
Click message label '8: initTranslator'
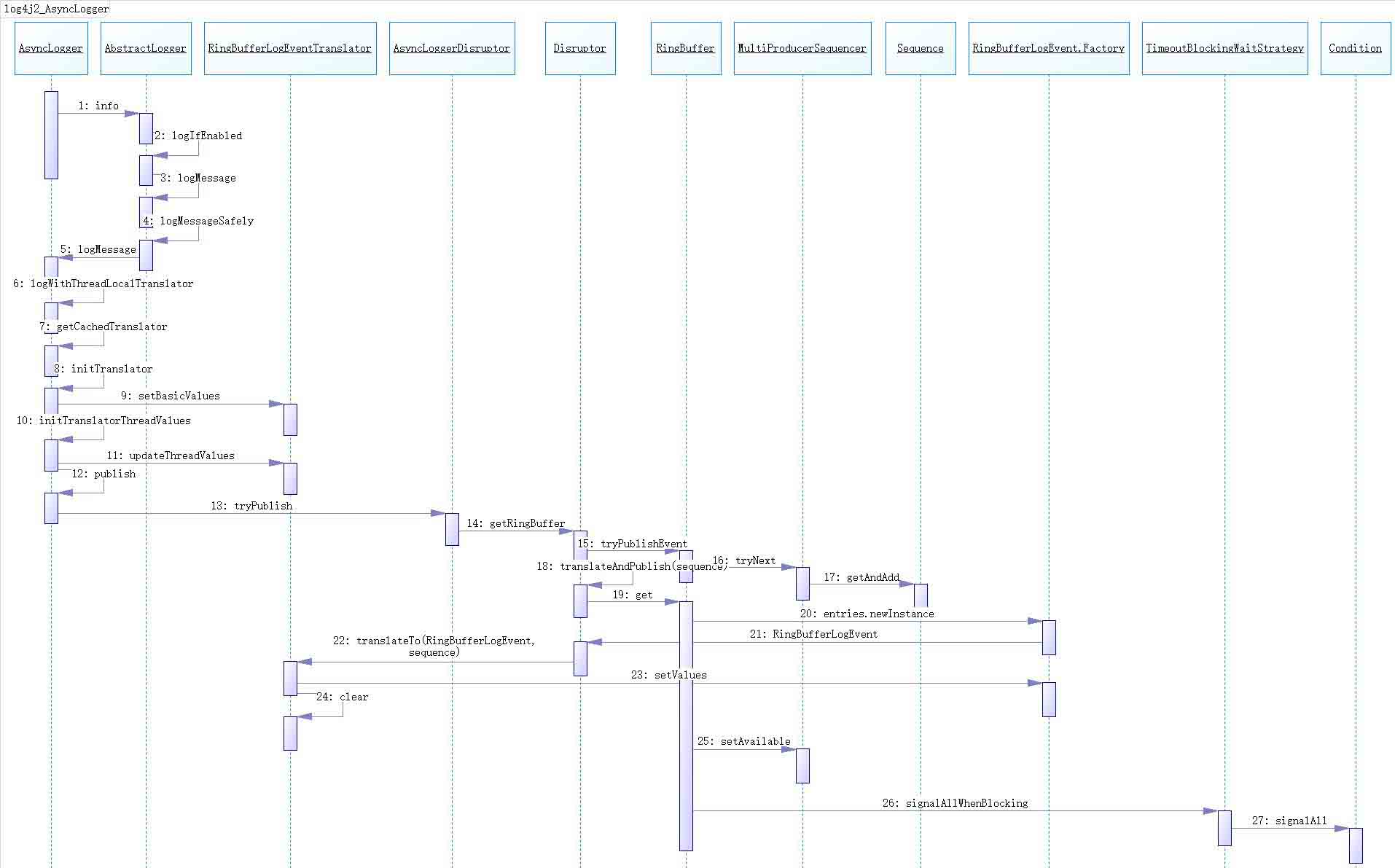click(x=103, y=369)
